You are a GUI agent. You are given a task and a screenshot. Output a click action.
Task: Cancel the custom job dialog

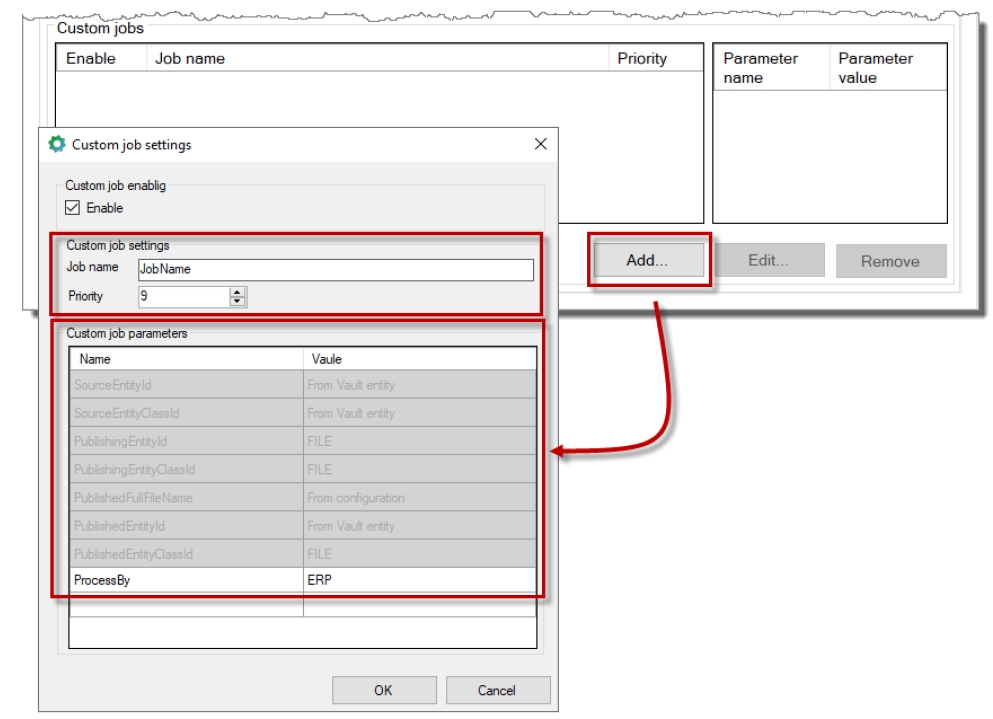click(x=497, y=690)
